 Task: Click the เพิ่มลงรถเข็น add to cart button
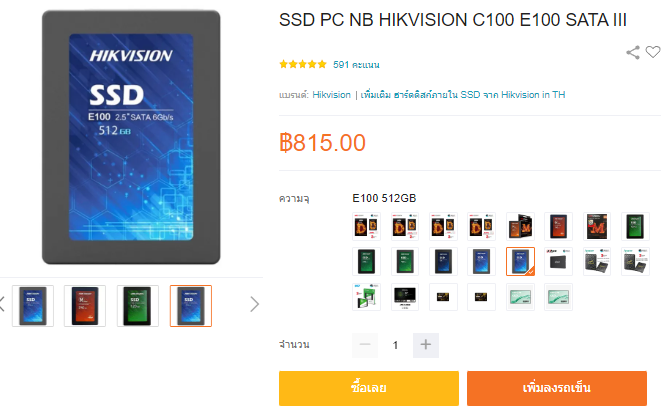pos(557,389)
